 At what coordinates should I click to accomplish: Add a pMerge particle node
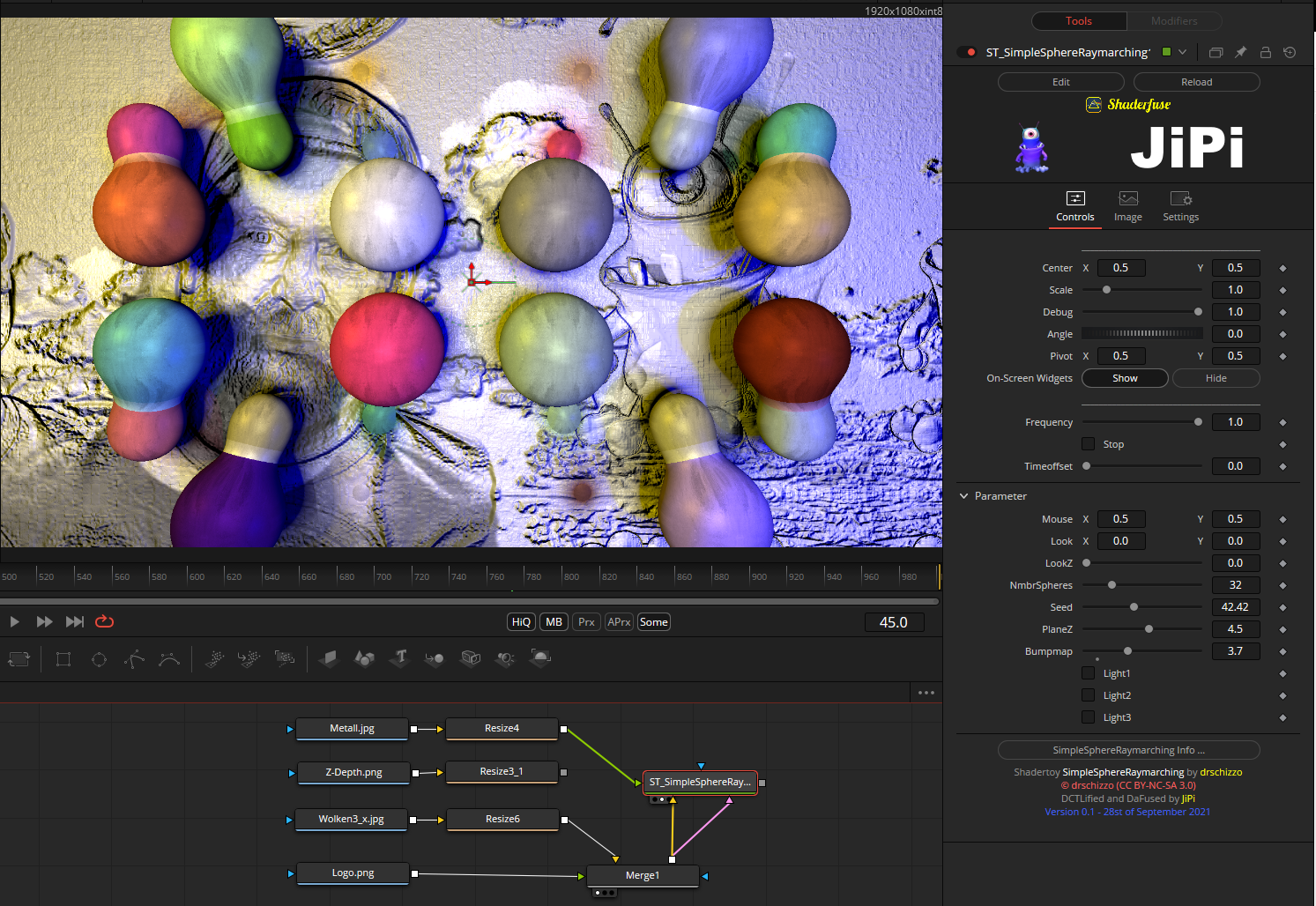249,658
